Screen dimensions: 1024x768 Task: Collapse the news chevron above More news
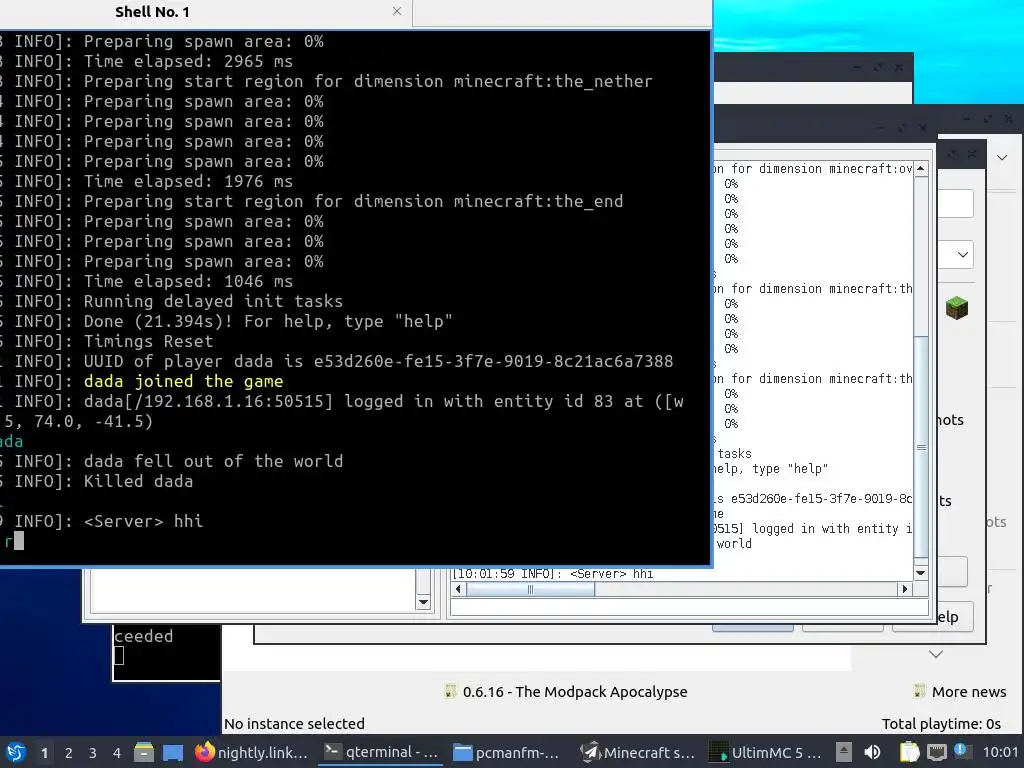click(x=935, y=654)
